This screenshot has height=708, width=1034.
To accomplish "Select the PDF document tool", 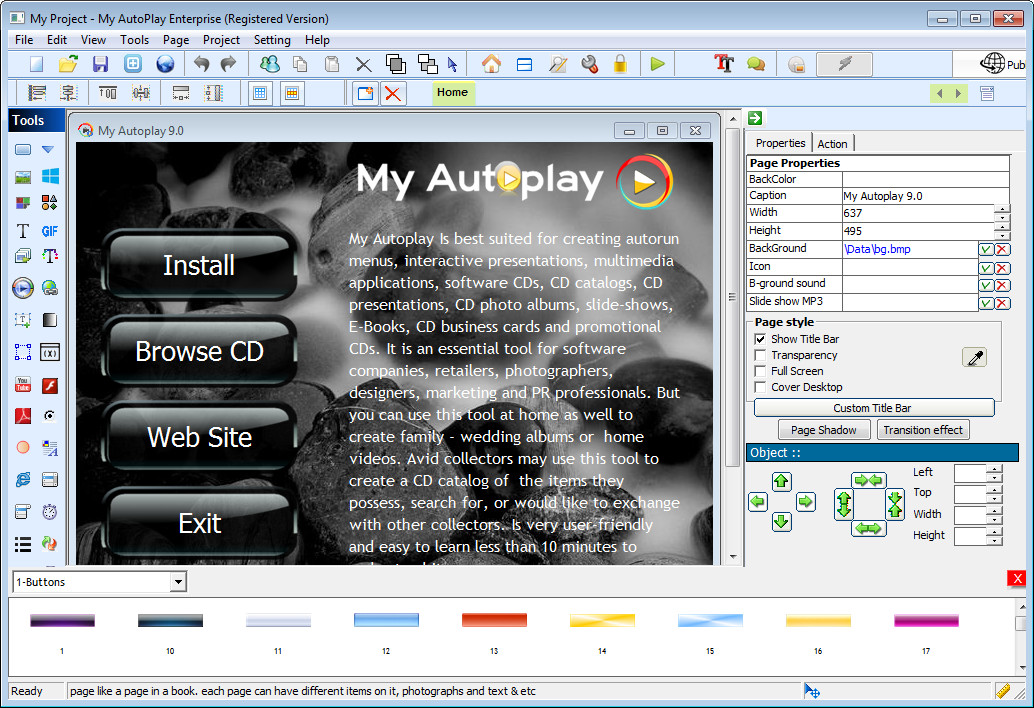I will click(x=22, y=416).
